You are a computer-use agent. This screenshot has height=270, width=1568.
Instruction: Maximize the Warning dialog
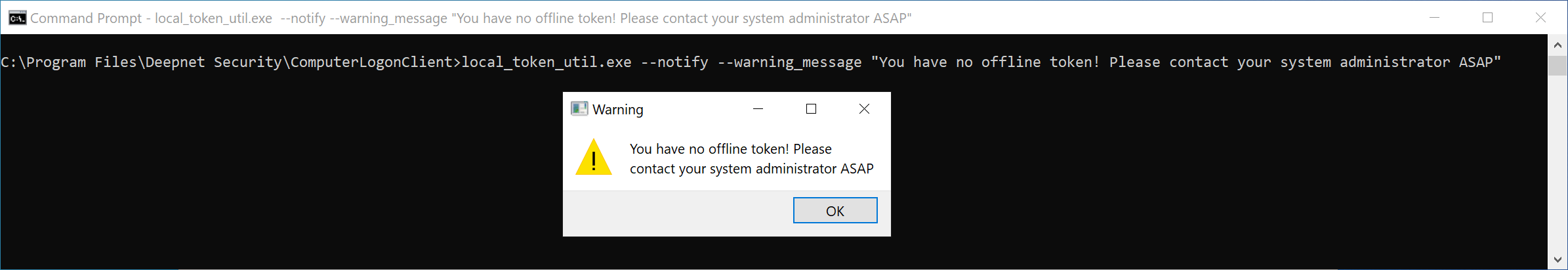(x=812, y=109)
